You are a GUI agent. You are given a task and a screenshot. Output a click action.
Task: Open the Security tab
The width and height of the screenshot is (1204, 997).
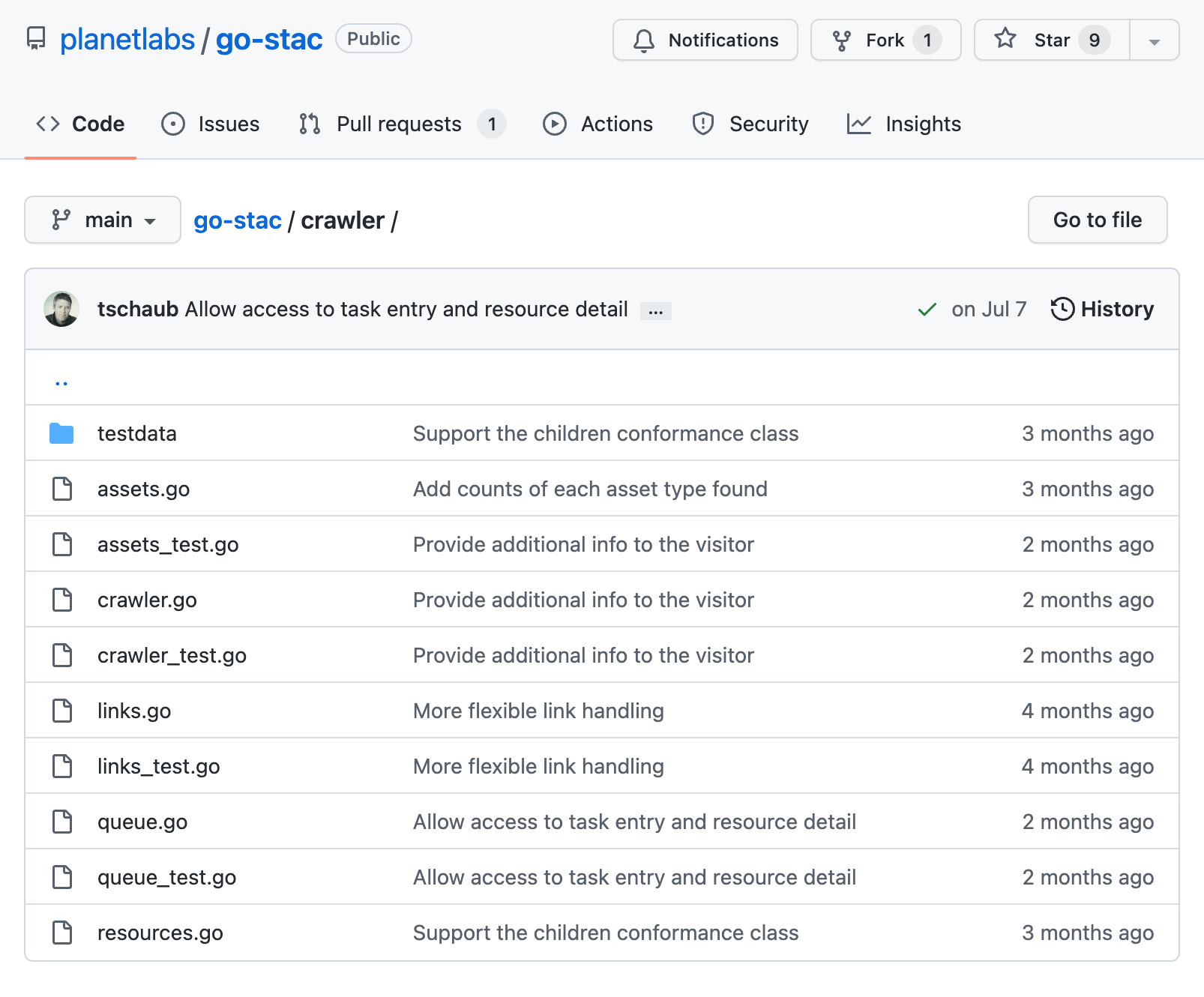[750, 124]
